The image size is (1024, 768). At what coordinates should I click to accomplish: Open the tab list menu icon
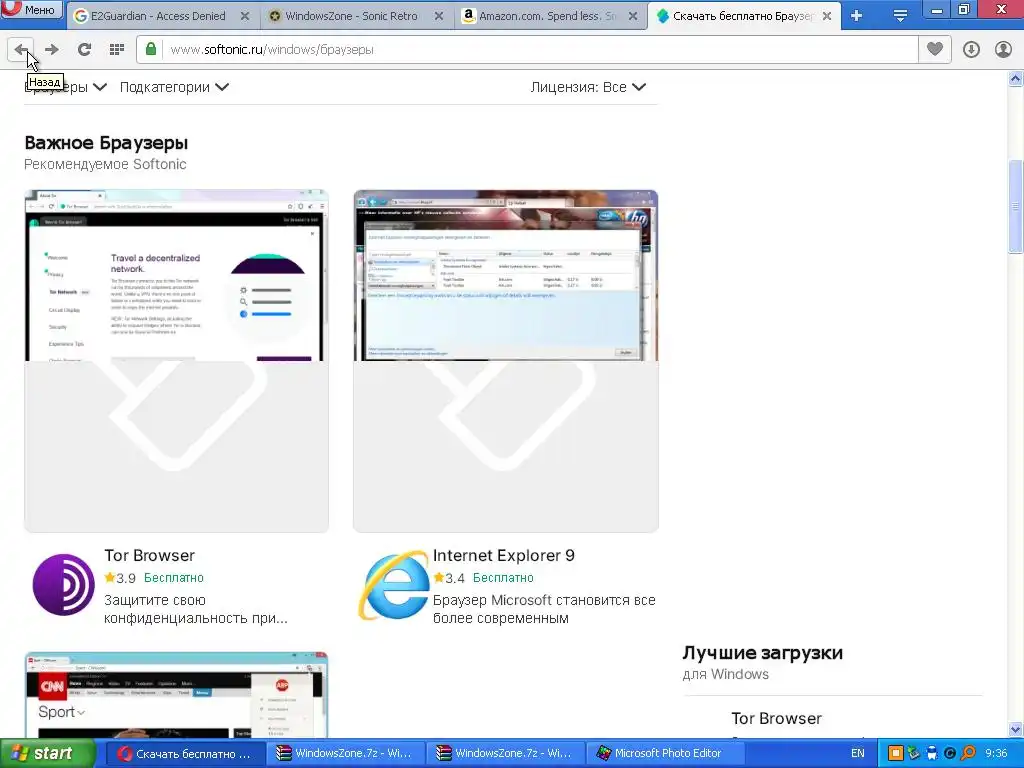coord(900,16)
